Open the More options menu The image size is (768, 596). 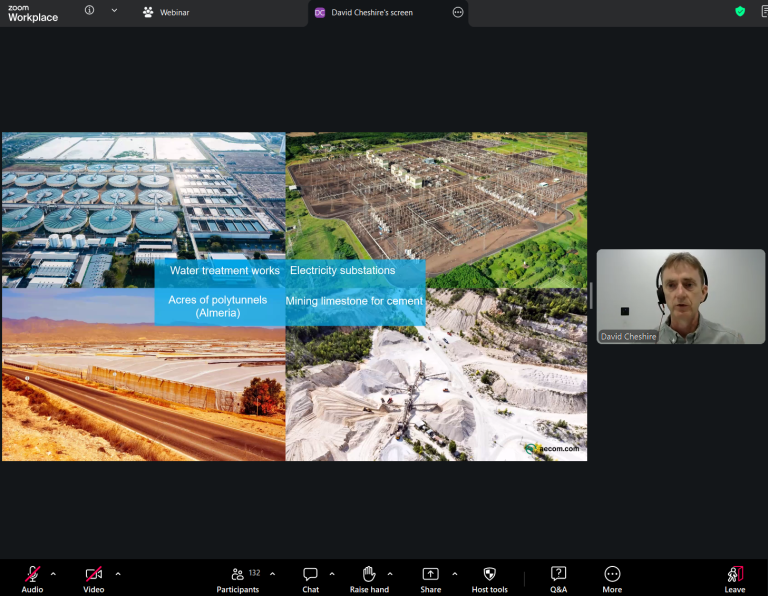[612, 579]
